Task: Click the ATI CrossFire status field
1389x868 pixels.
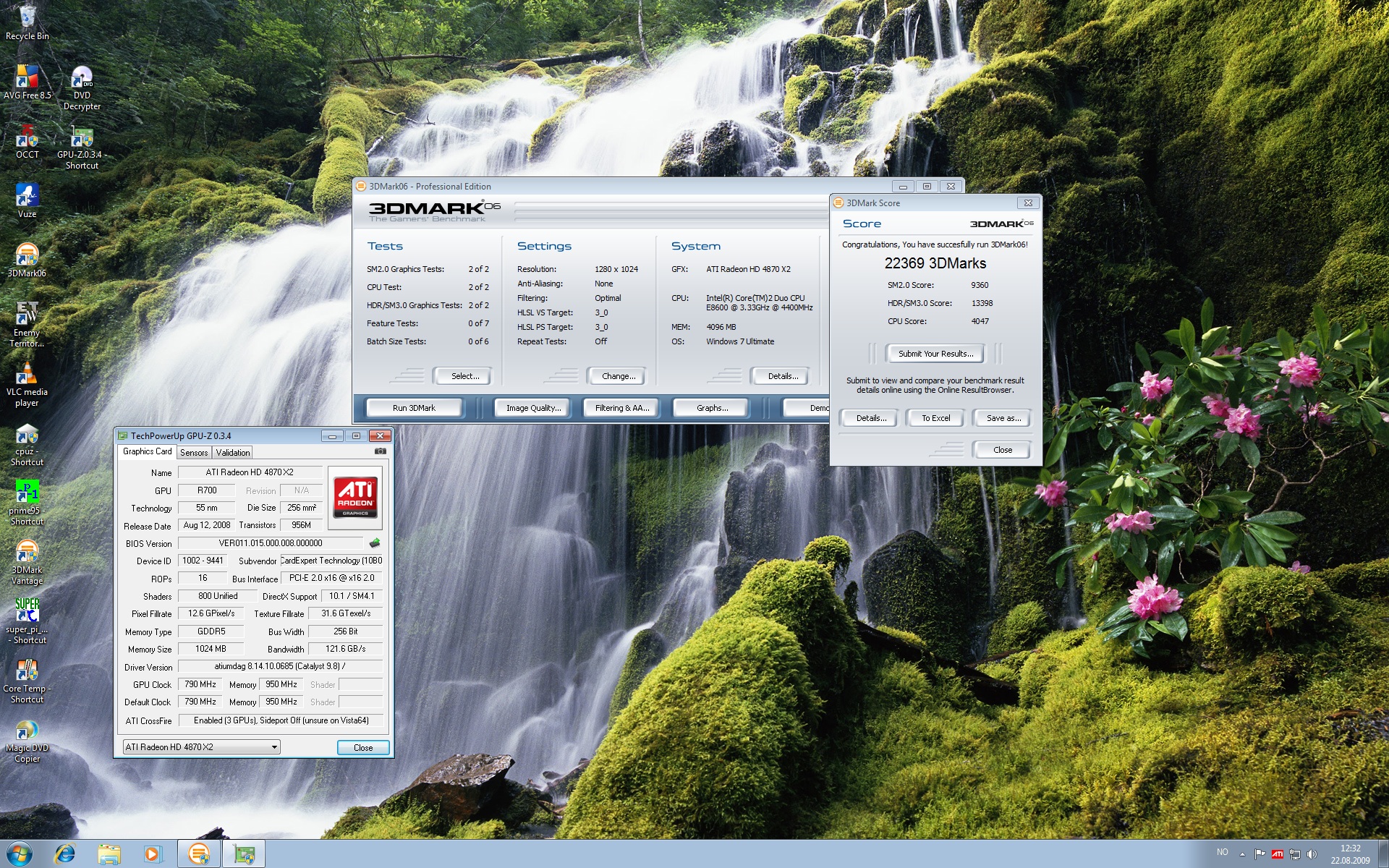Action: tap(281, 720)
